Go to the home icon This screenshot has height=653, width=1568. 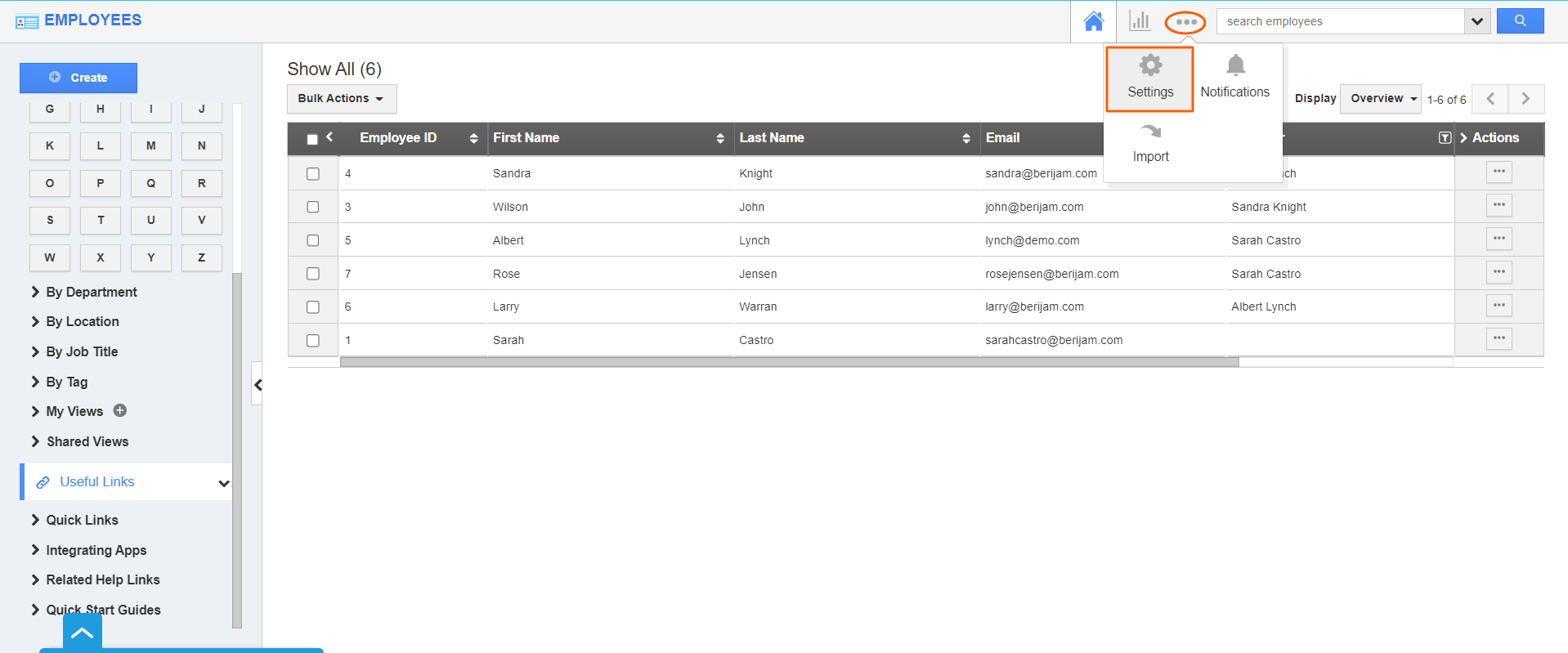pyautogui.click(x=1093, y=21)
